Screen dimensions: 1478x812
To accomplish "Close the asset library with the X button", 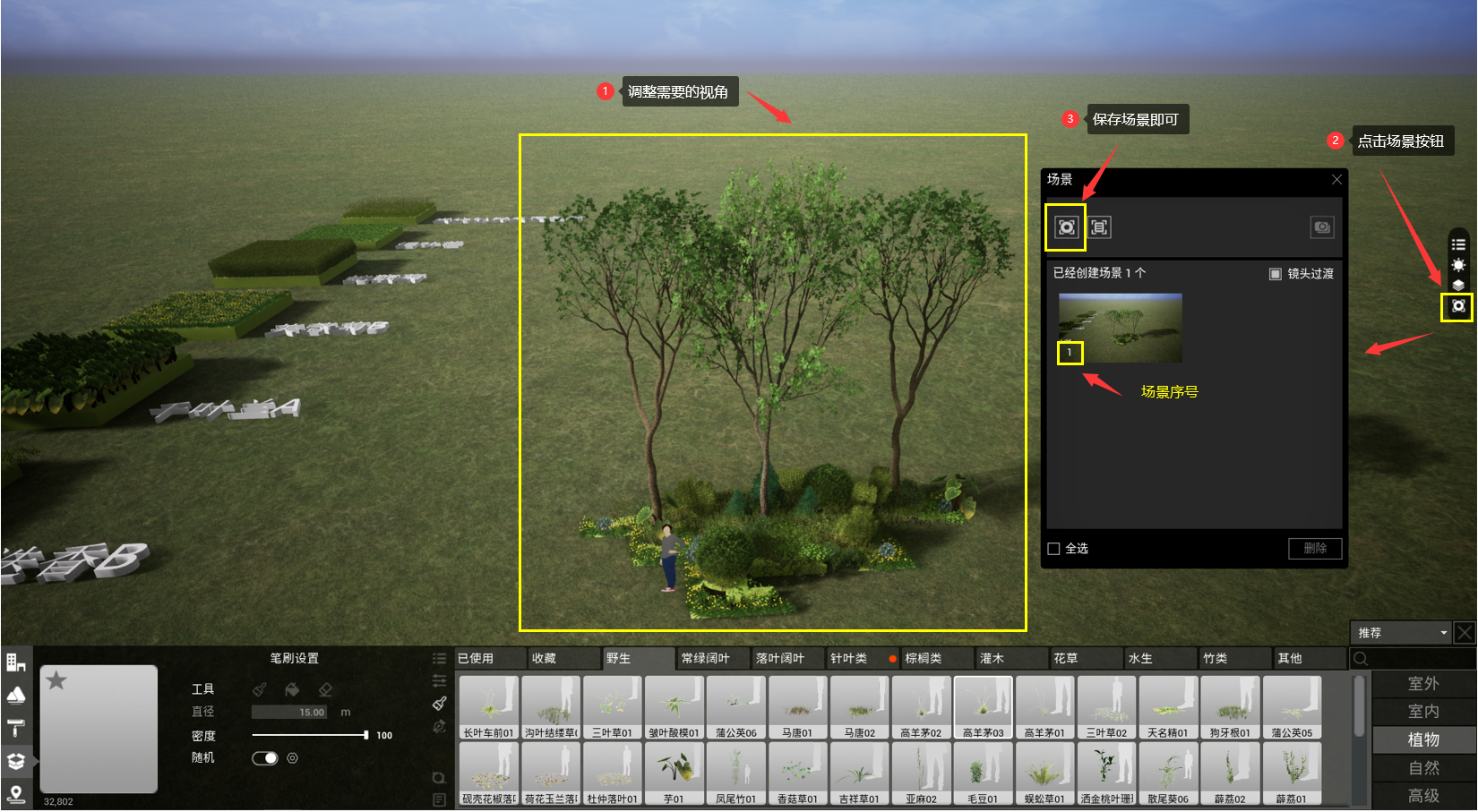I will [1465, 633].
